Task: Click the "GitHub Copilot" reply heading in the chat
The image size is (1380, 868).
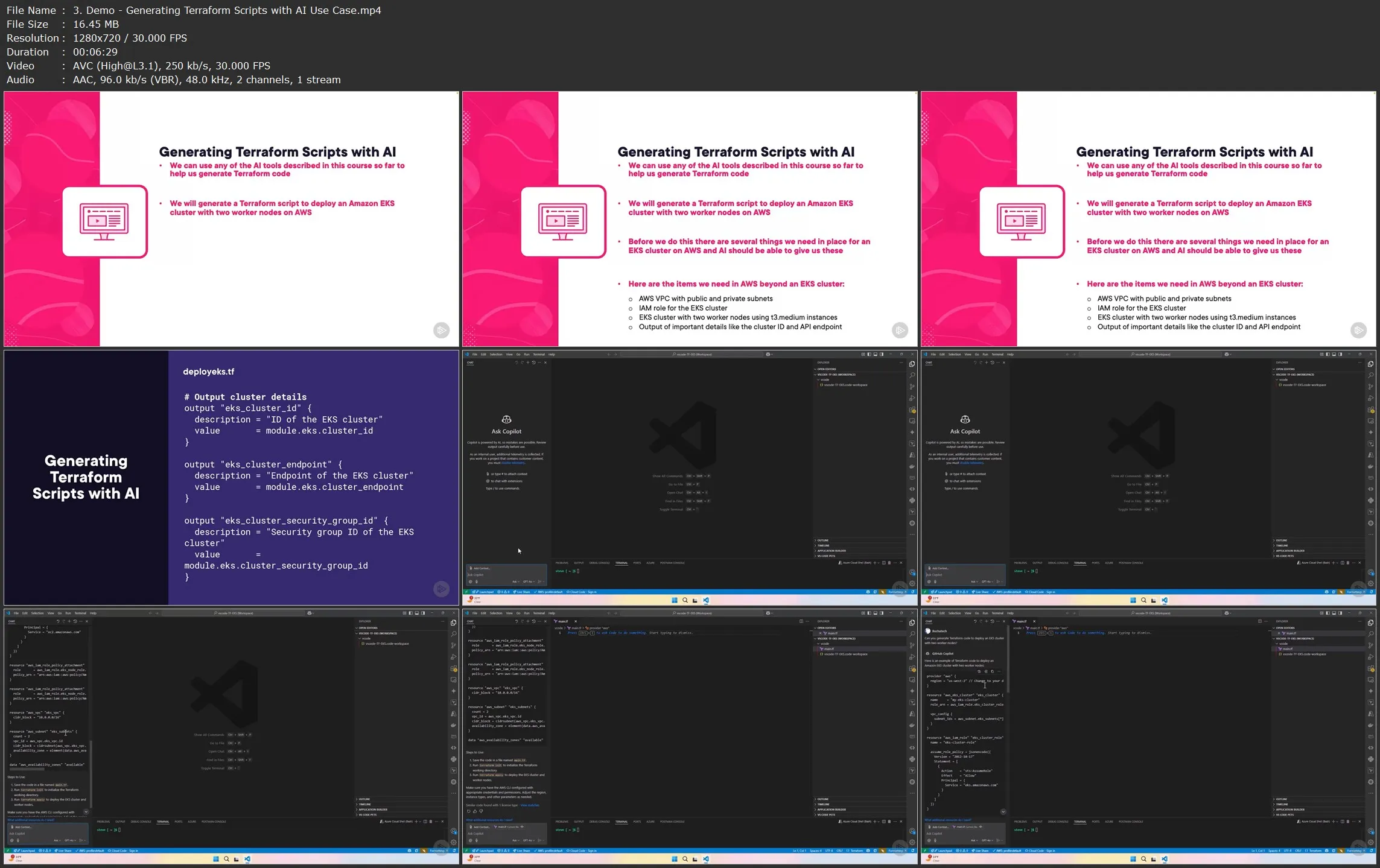Action: coord(943,653)
